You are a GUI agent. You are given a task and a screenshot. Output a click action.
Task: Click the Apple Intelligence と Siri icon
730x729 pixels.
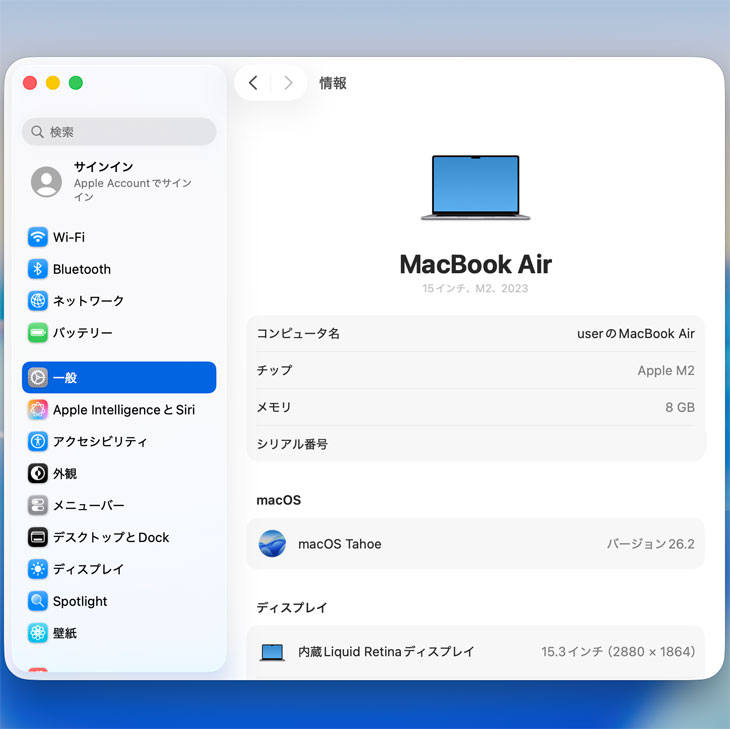point(38,410)
